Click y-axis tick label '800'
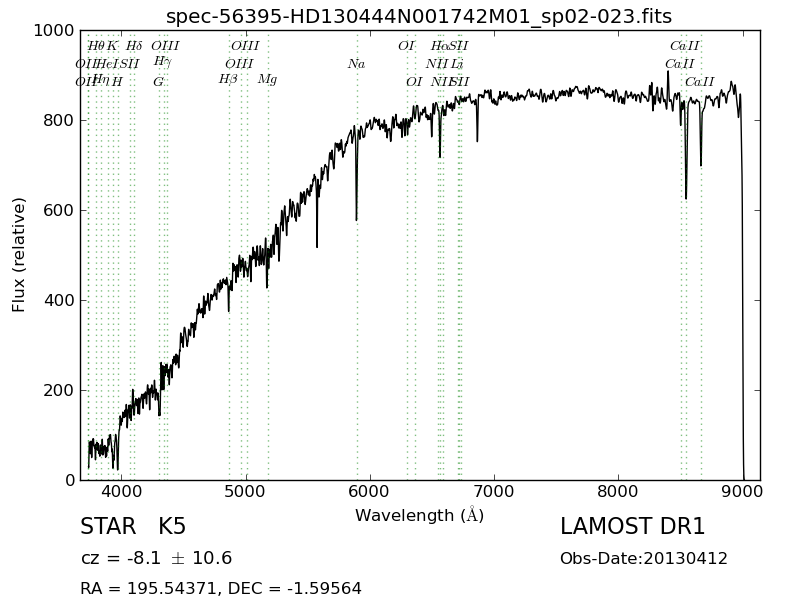Viewport: 800px width, 600px height. (x=59, y=120)
